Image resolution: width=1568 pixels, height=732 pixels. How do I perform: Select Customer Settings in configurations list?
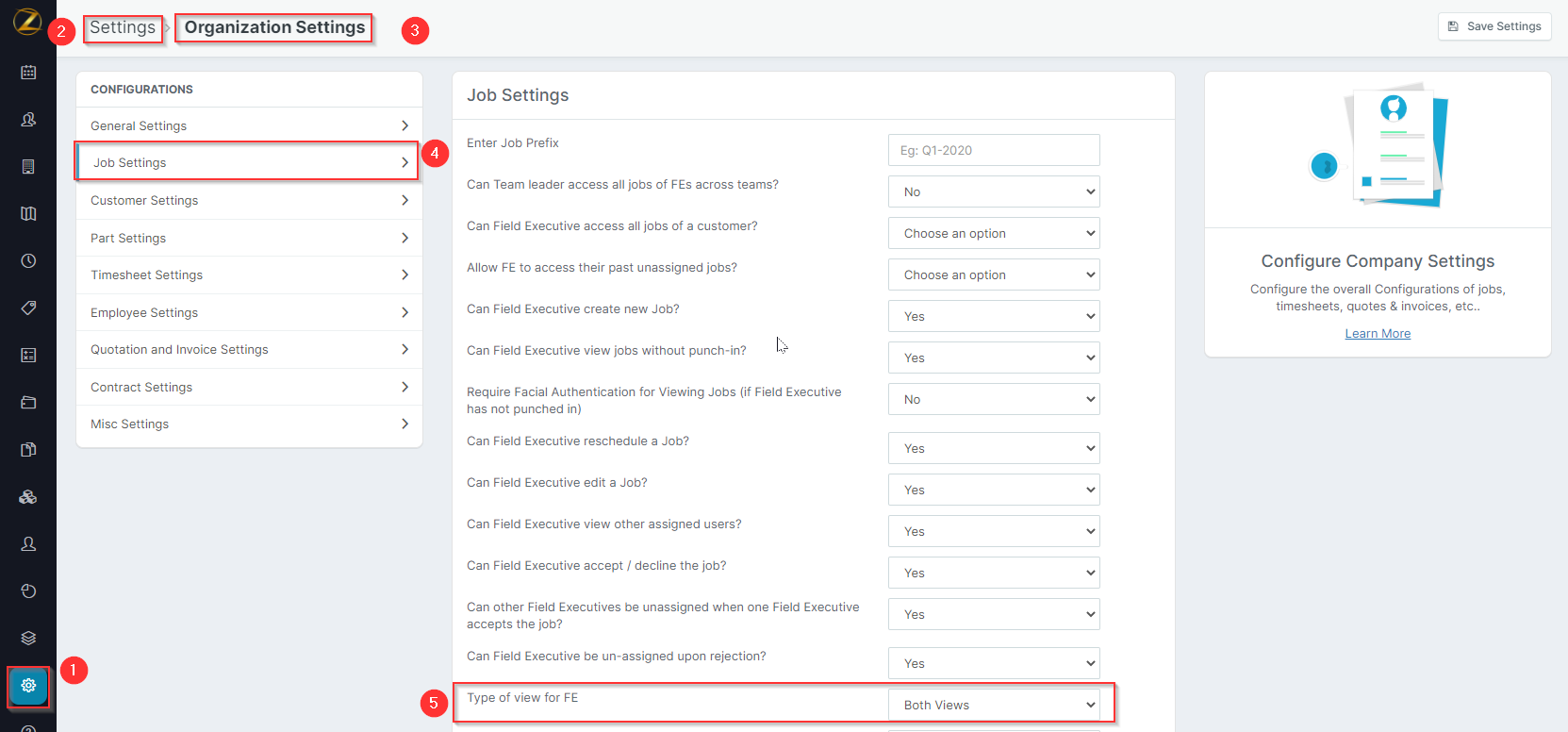coord(249,201)
